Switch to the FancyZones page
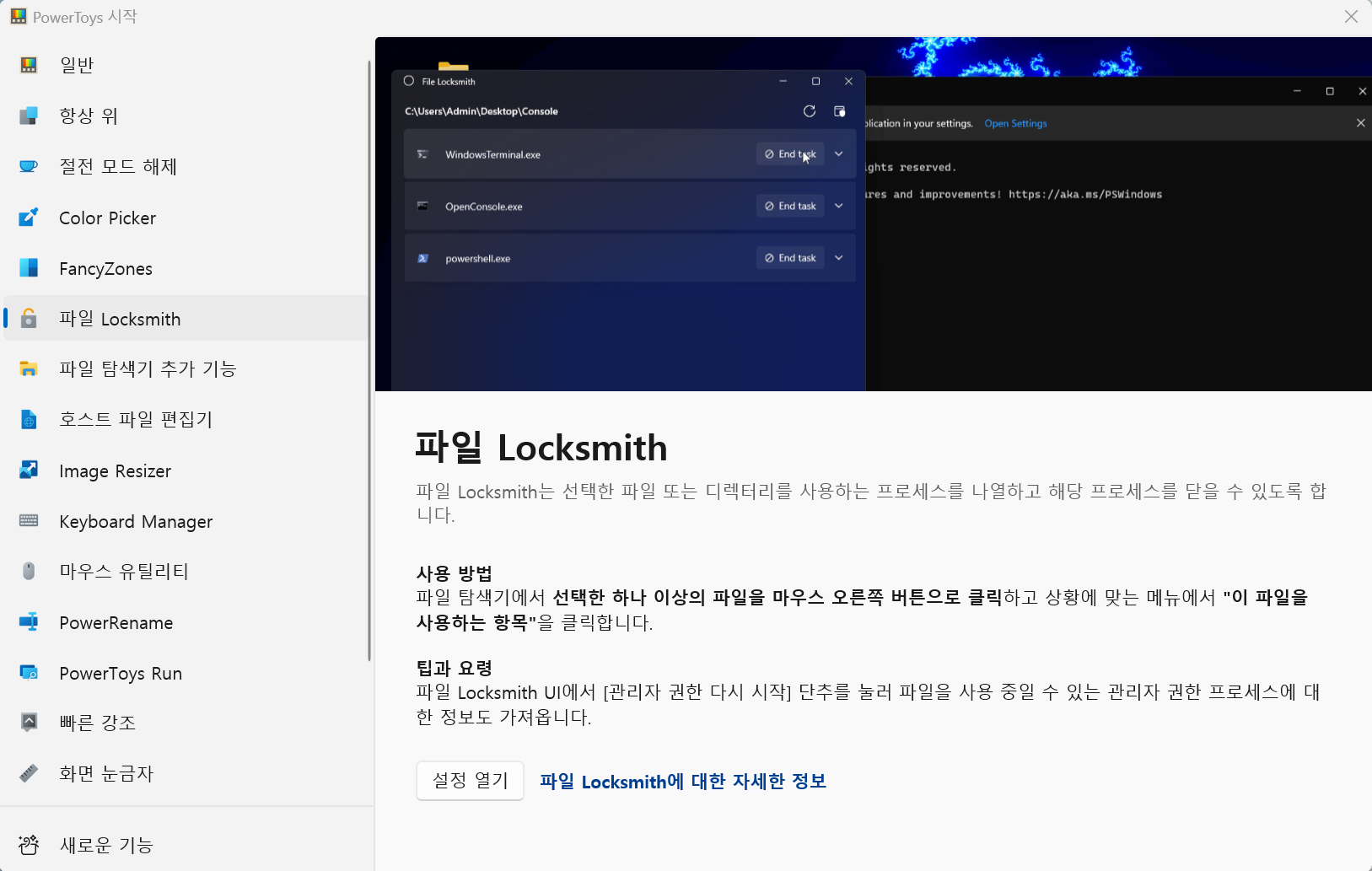The height and width of the screenshot is (871, 1372). point(186,268)
